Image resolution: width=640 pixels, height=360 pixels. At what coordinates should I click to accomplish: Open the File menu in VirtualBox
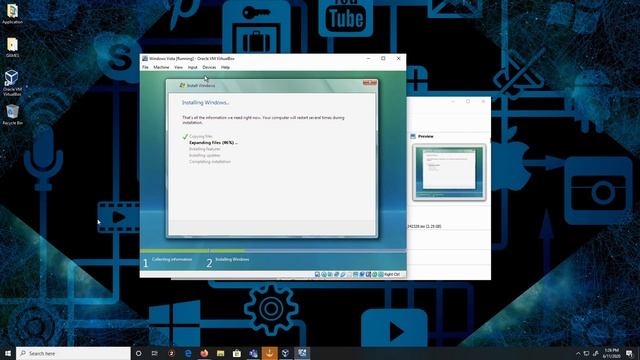[x=145, y=67]
